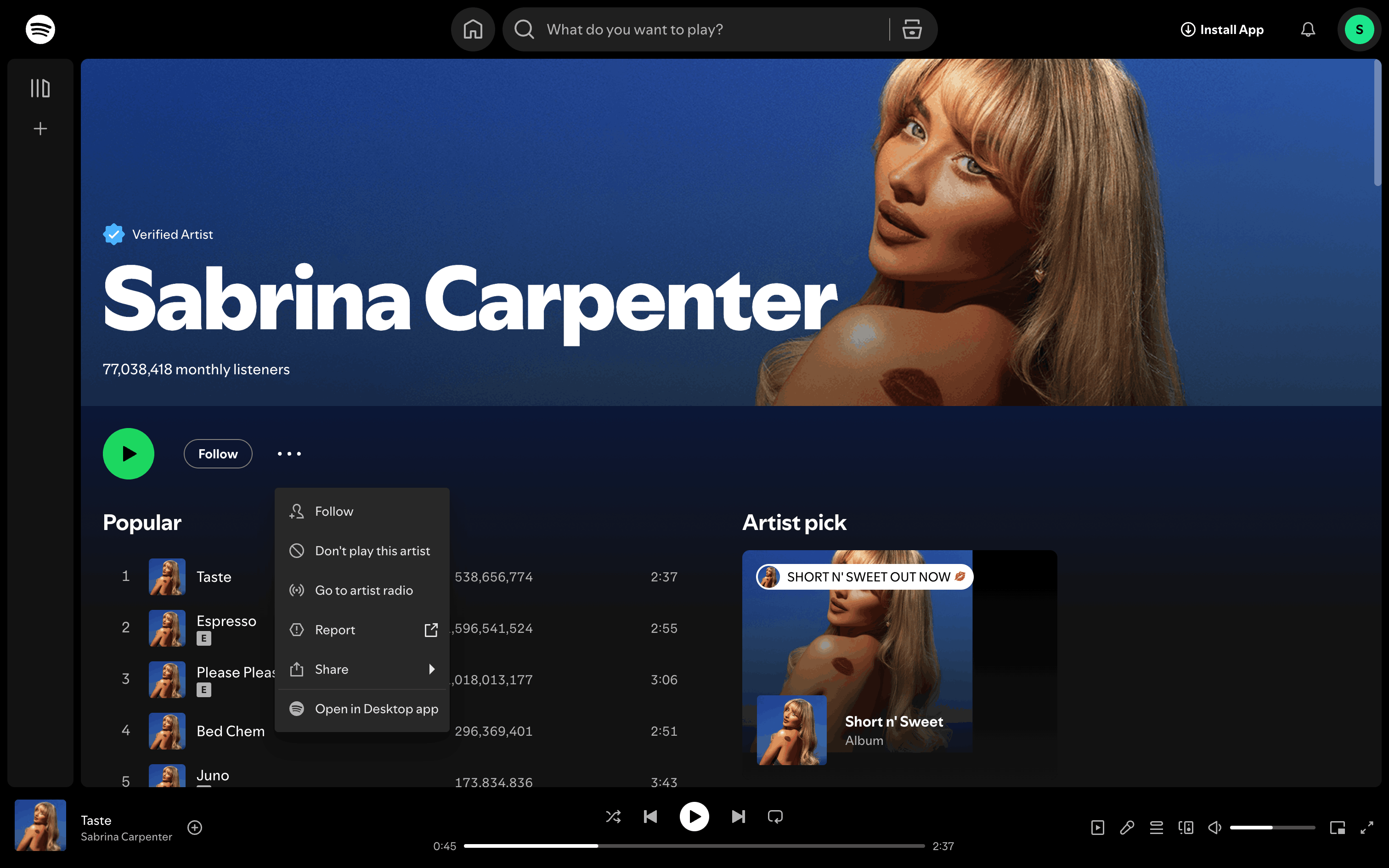Open the three-dots more options menu
Viewport: 1389px width, 868px height.
point(289,454)
